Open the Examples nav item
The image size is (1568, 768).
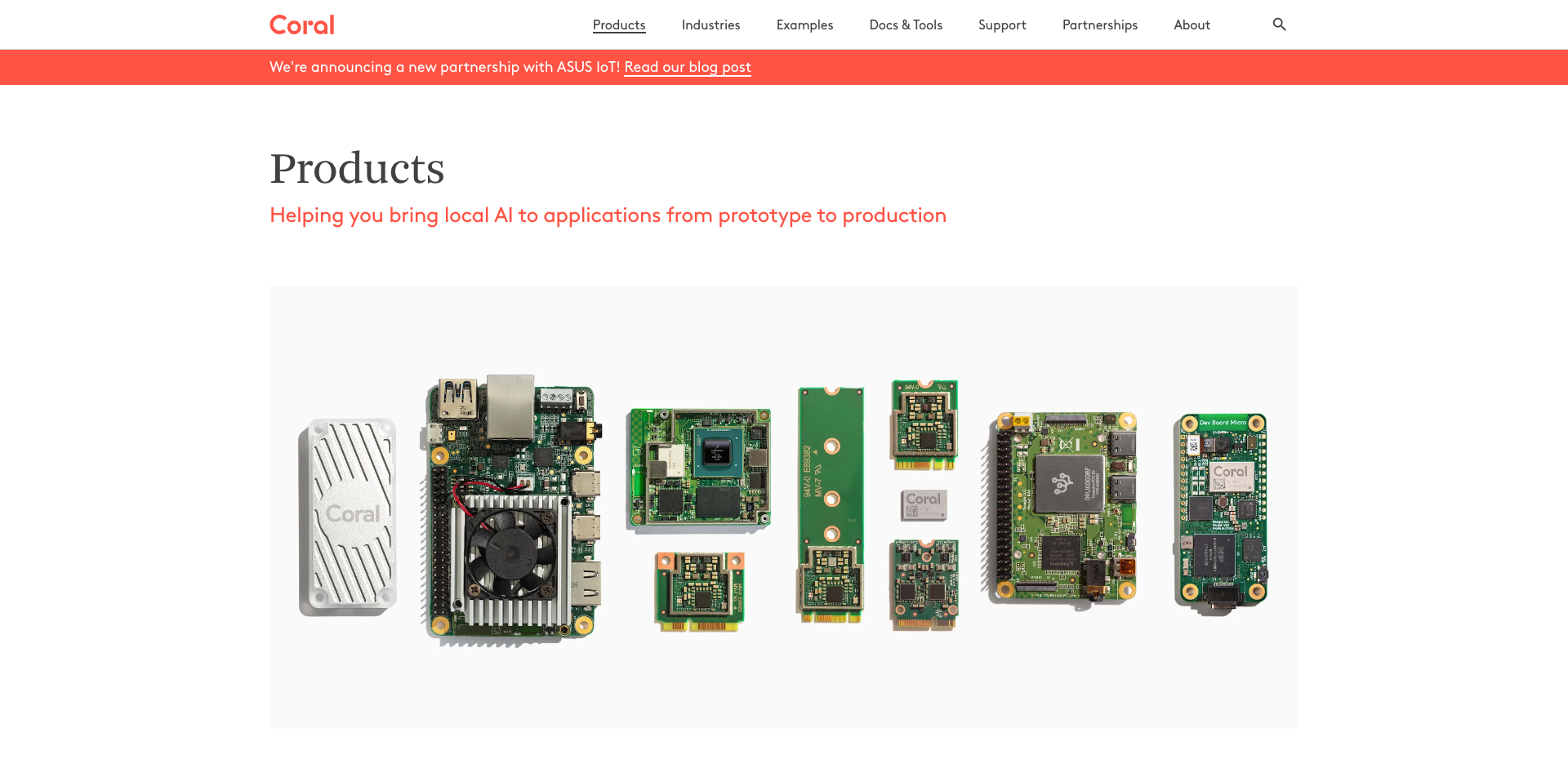pos(804,25)
